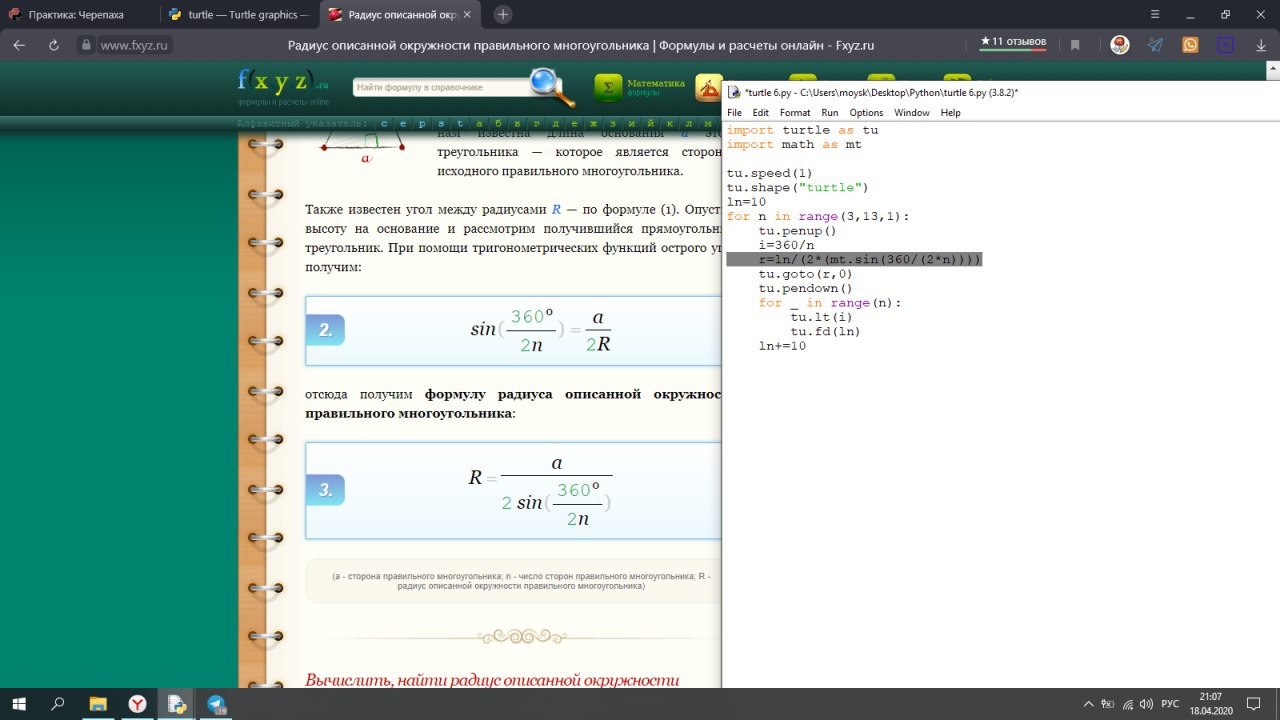1280x720 pixels.
Task: Switch to the "turtle — Turtle graphics" browser tab
Action: 240,15
